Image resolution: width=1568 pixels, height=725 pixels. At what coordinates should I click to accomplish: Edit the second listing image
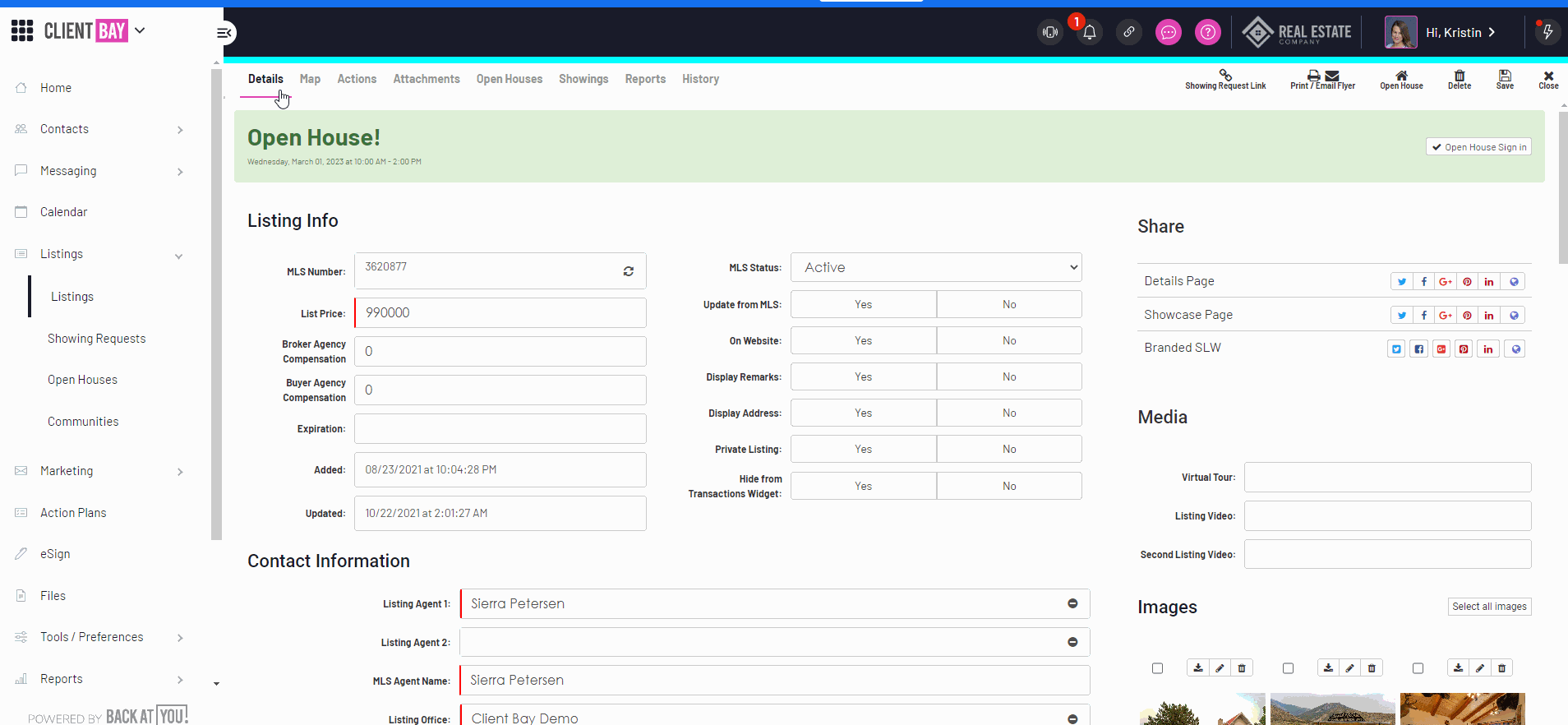point(1350,668)
